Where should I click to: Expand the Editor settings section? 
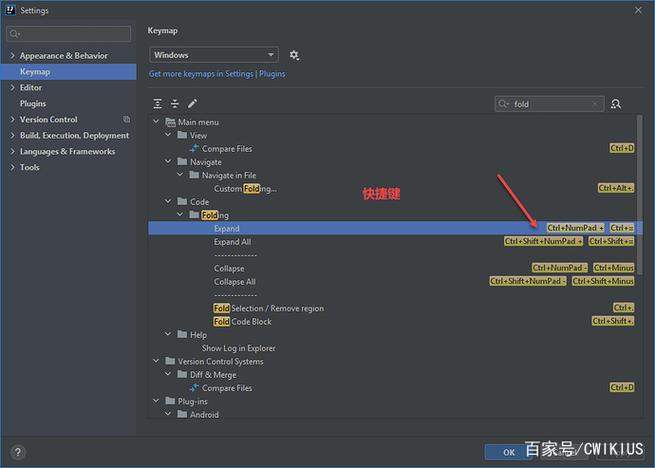12,87
